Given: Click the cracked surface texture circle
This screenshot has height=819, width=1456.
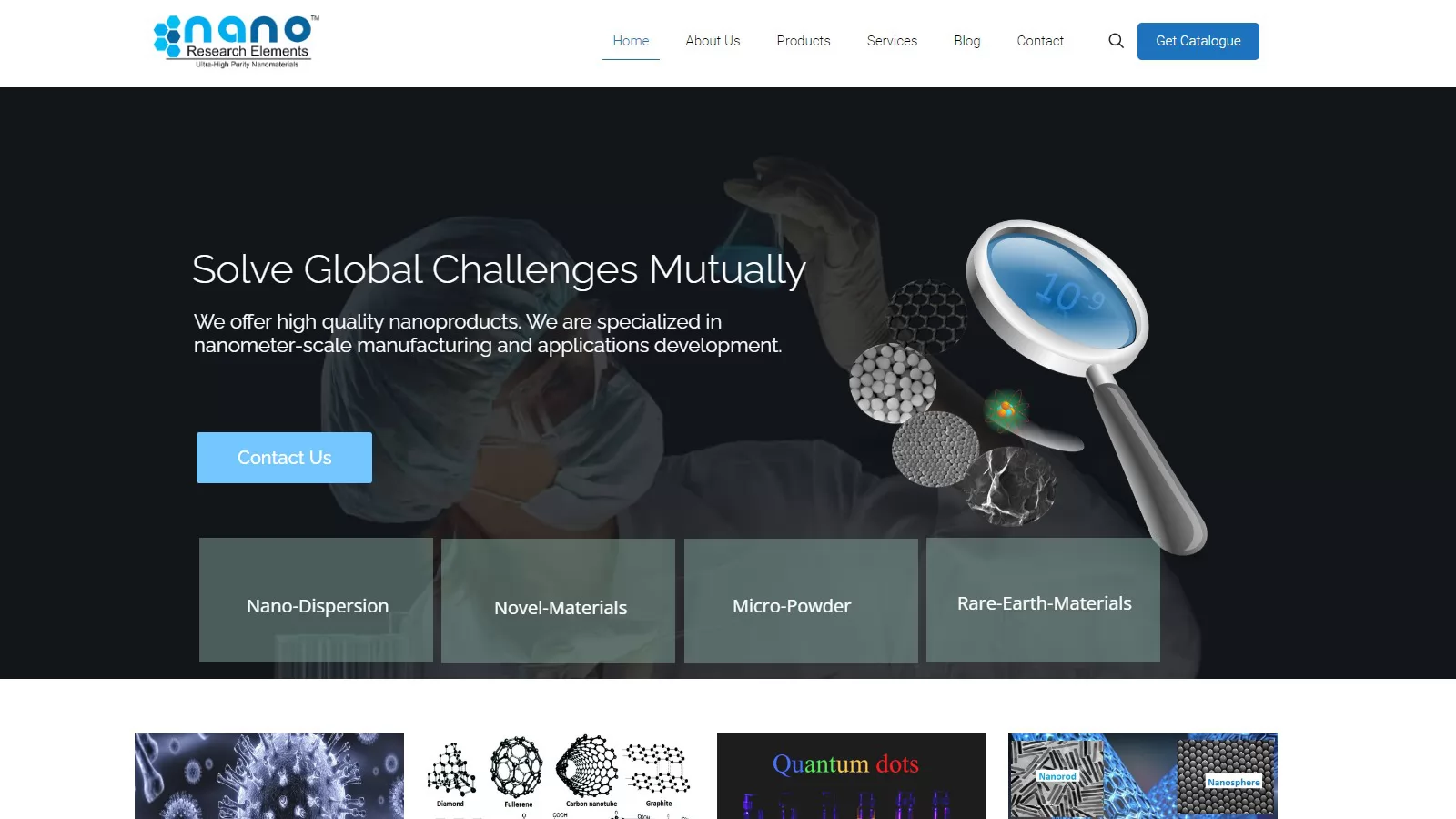Looking at the screenshot, I should click(1011, 485).
